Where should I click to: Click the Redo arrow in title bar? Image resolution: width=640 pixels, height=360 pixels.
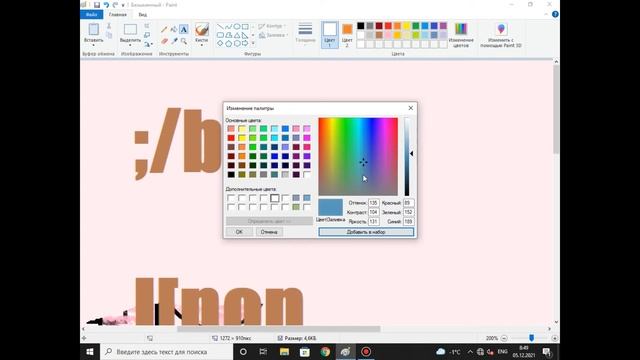(x=115, y=5)
